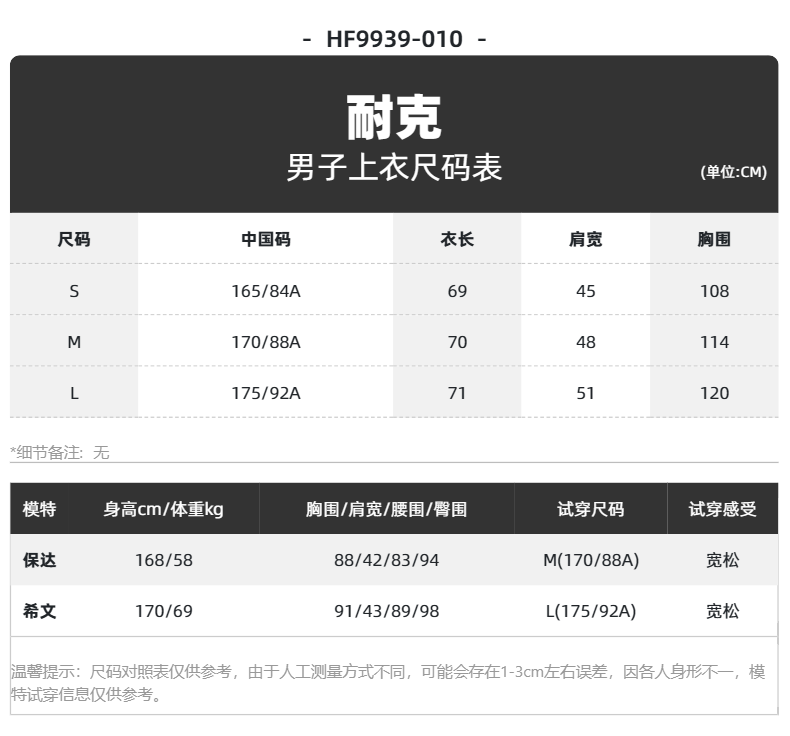Click the product code HF9939-010
790x736 pixels.
[x=394, y=39]
